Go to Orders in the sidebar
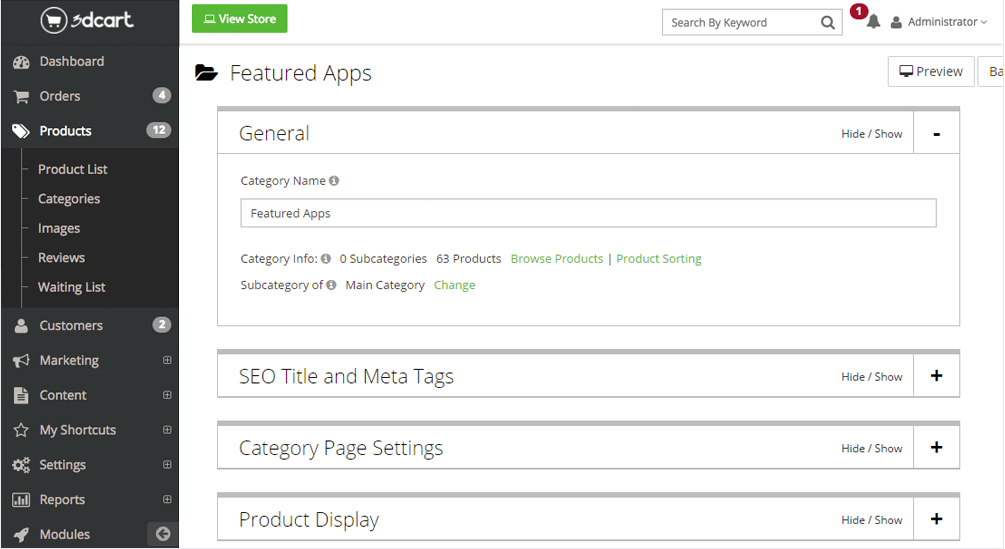Image resolution: width=1005 pixels, height=549 pixels. coord(60,96)
